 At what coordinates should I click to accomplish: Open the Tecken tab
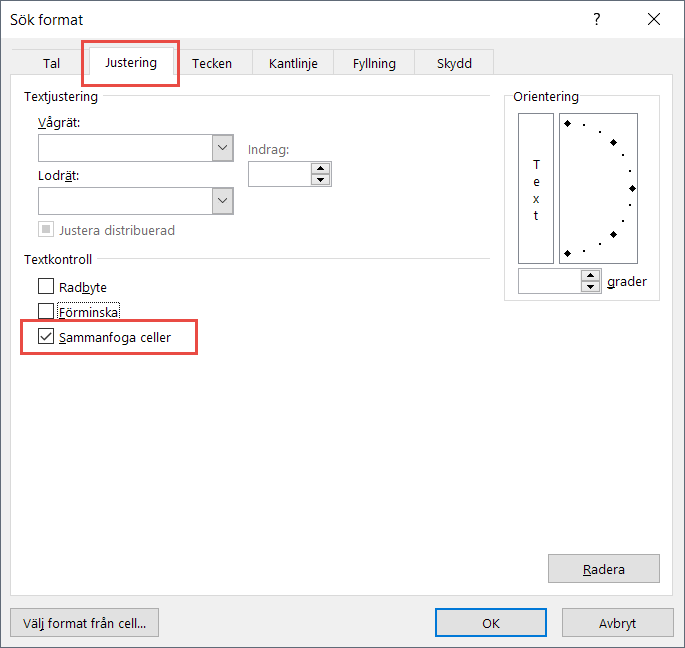(212, 63)
